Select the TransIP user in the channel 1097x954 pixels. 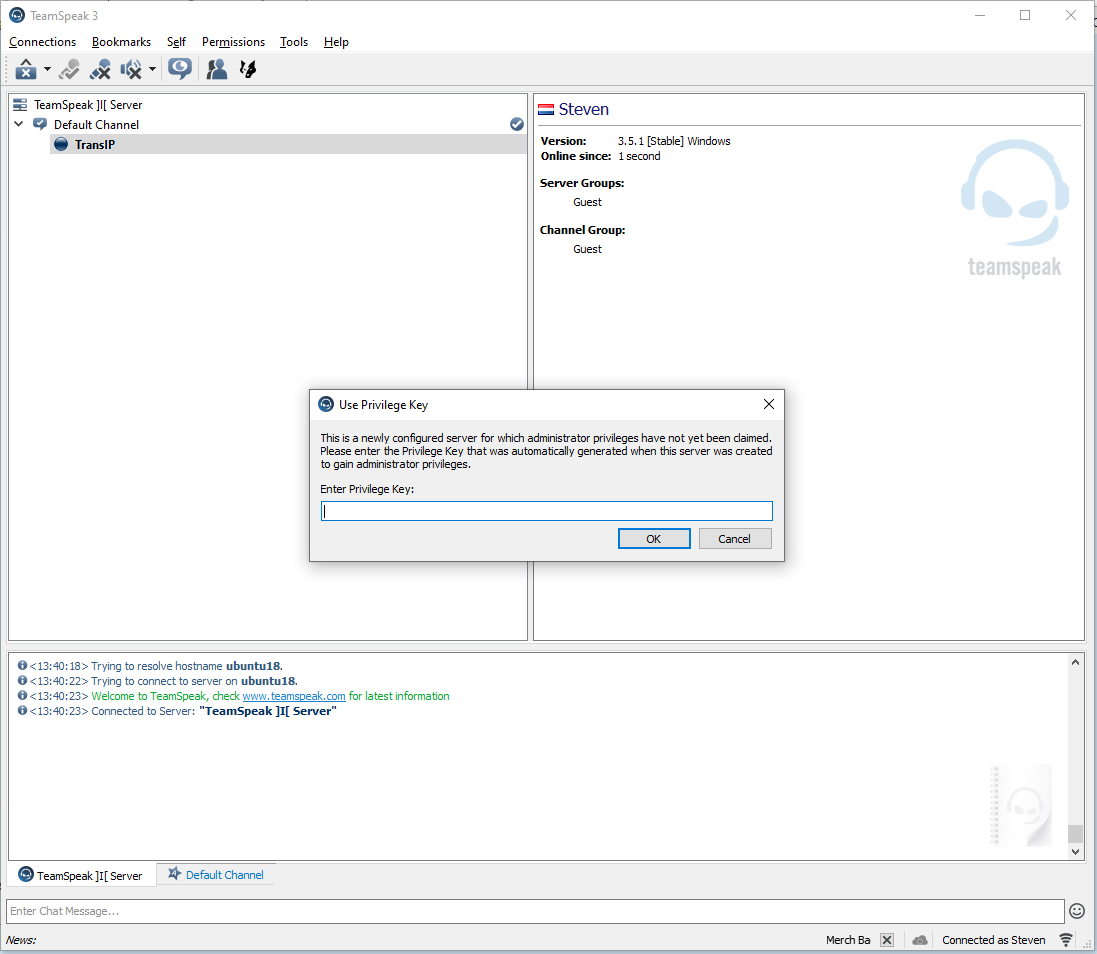pyautogui.click(x=95, y=145)
